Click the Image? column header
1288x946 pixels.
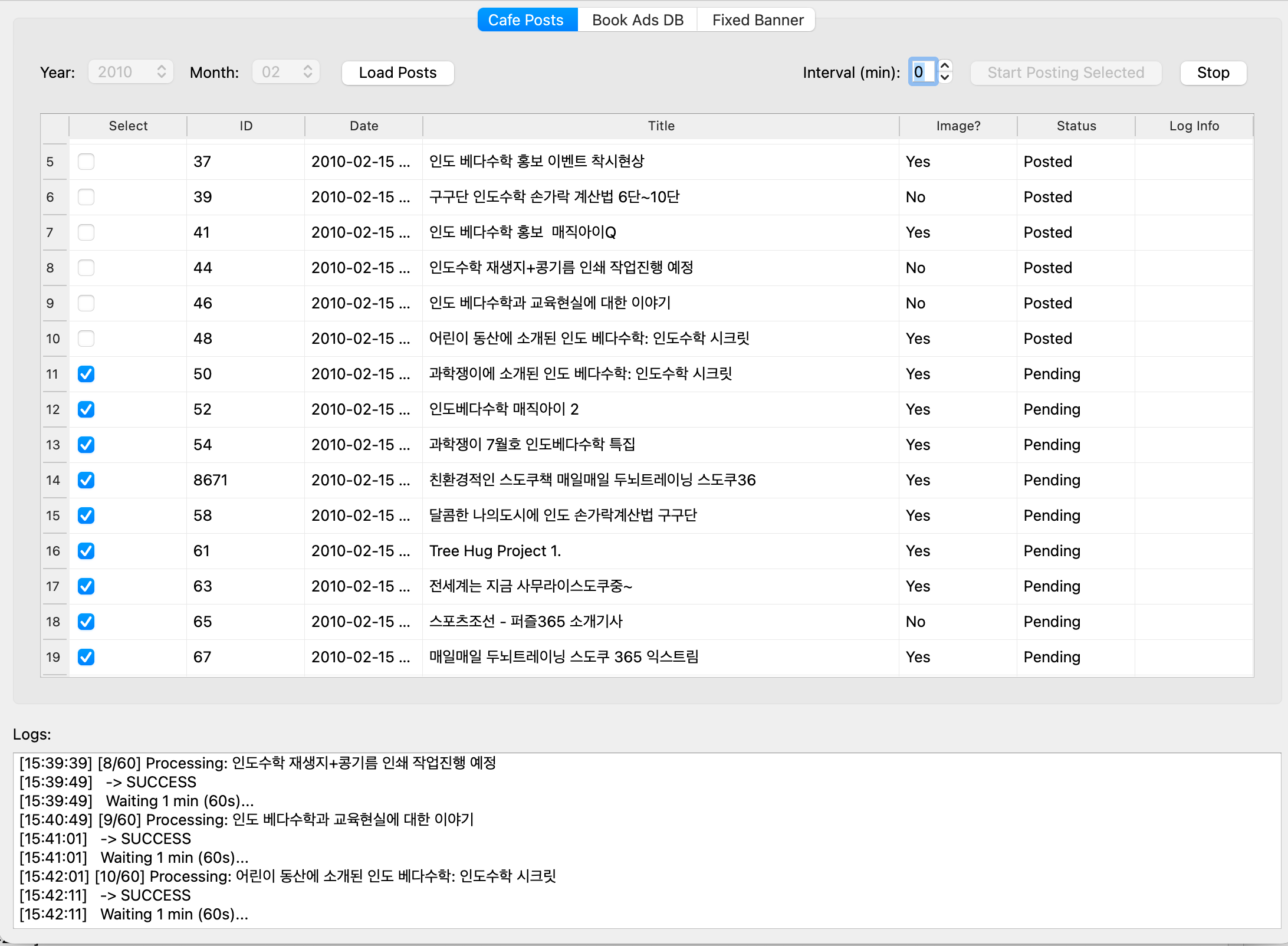point(958,126)
